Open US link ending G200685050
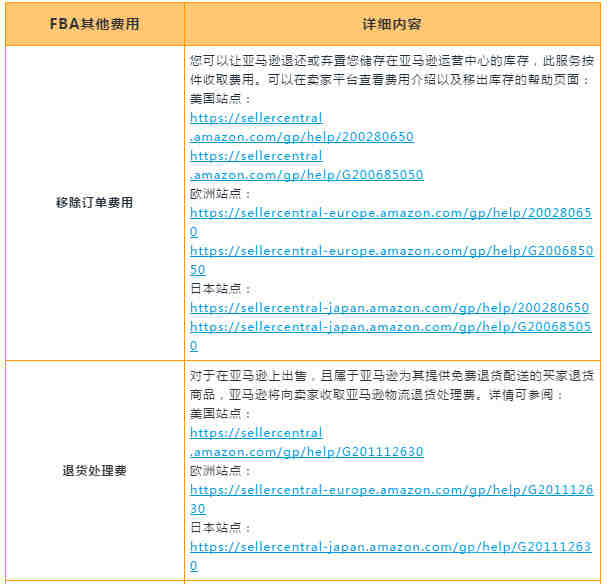This screenshot has height=584, width=608. (306, 165)
